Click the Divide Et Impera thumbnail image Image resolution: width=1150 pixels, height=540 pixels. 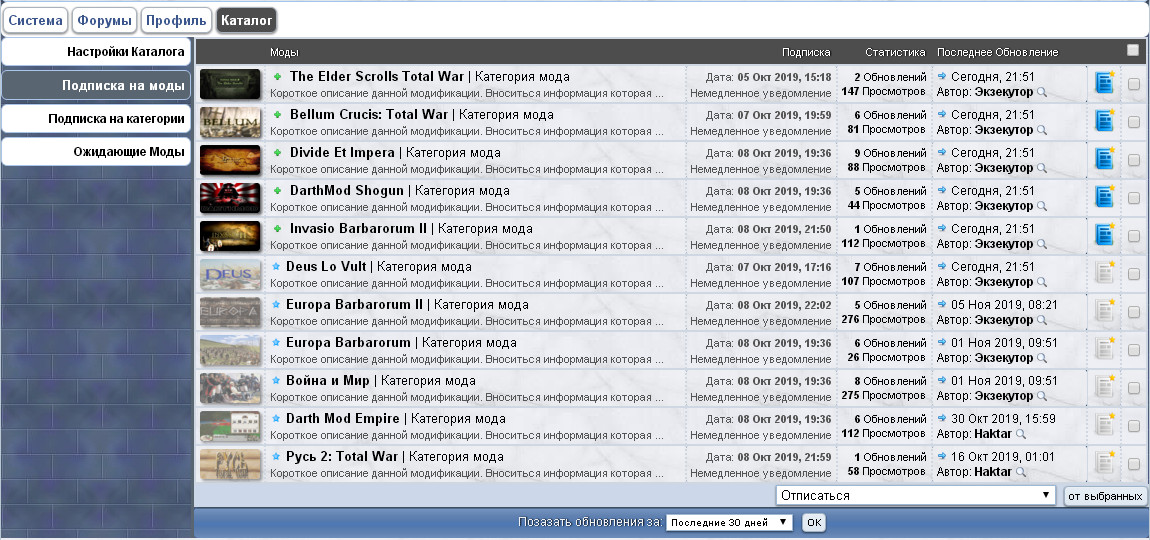coord(230,160)
